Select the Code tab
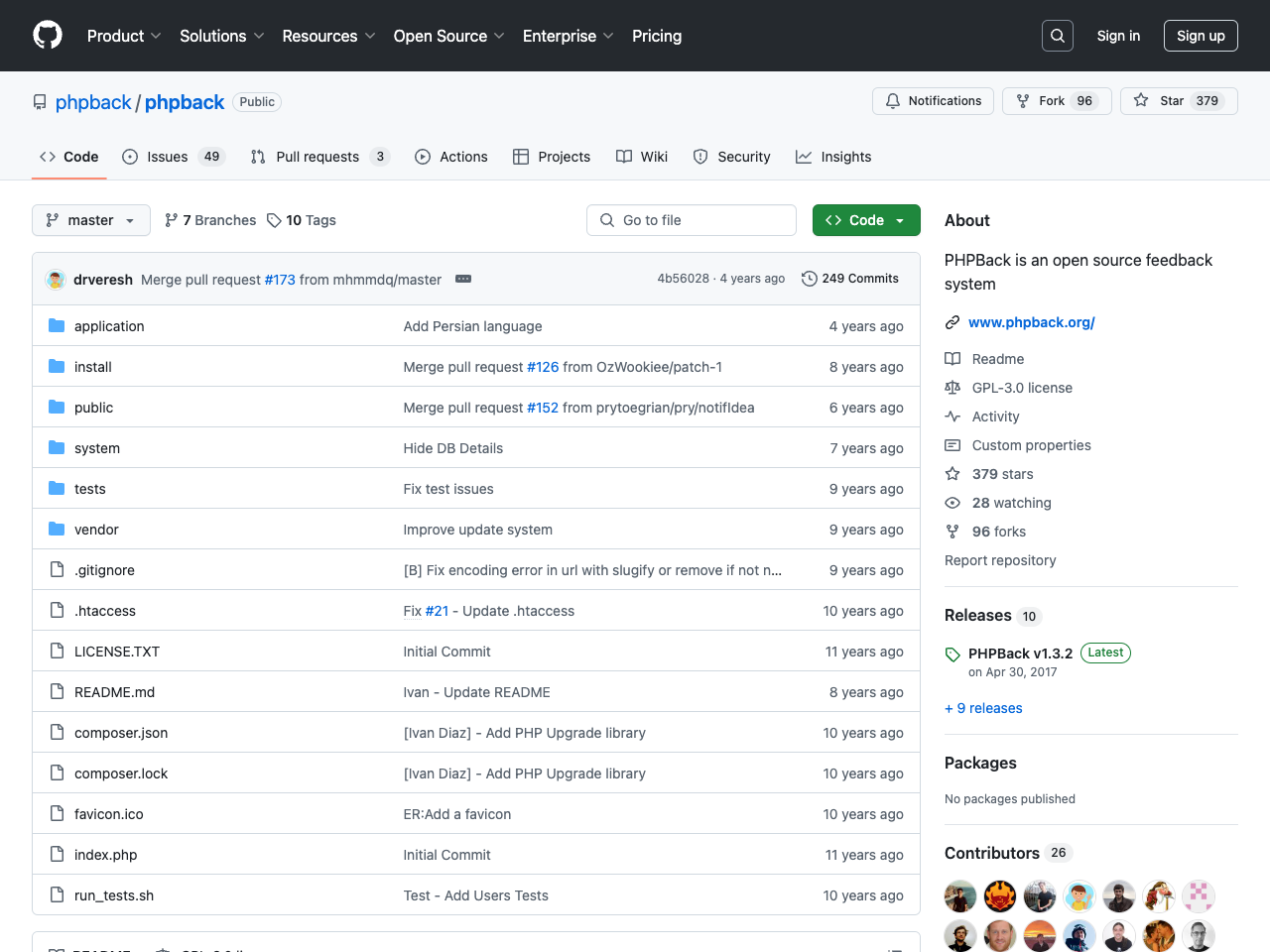Screen dimensions: 1270x952 [x=69, y=157]
